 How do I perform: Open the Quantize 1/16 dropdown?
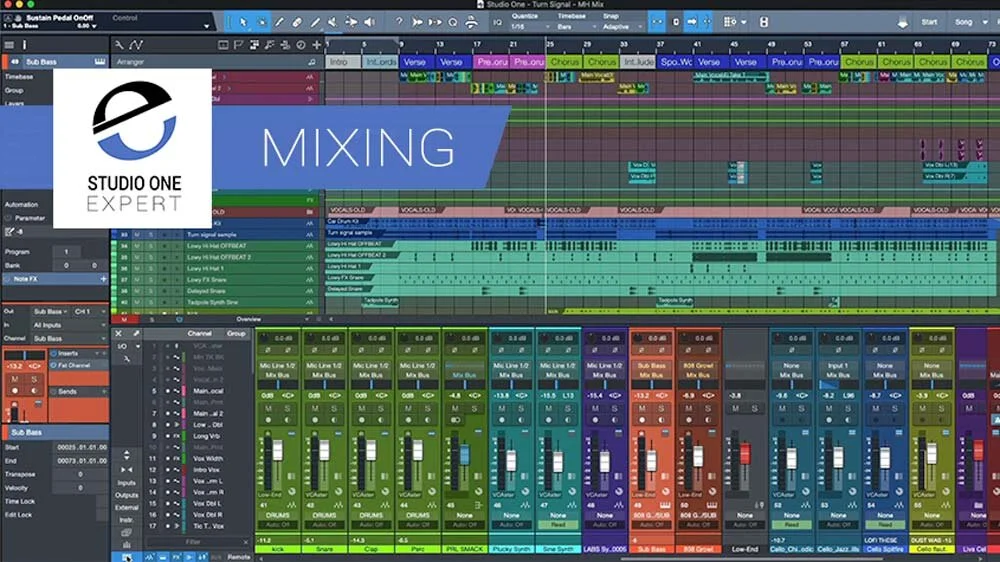529,27
